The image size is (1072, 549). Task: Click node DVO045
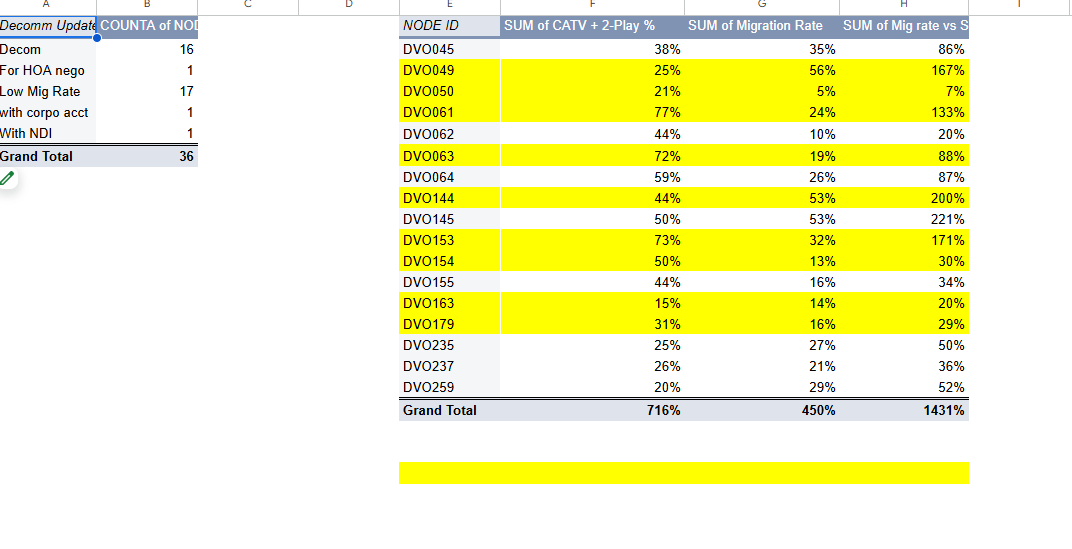(x=429, y=49)
